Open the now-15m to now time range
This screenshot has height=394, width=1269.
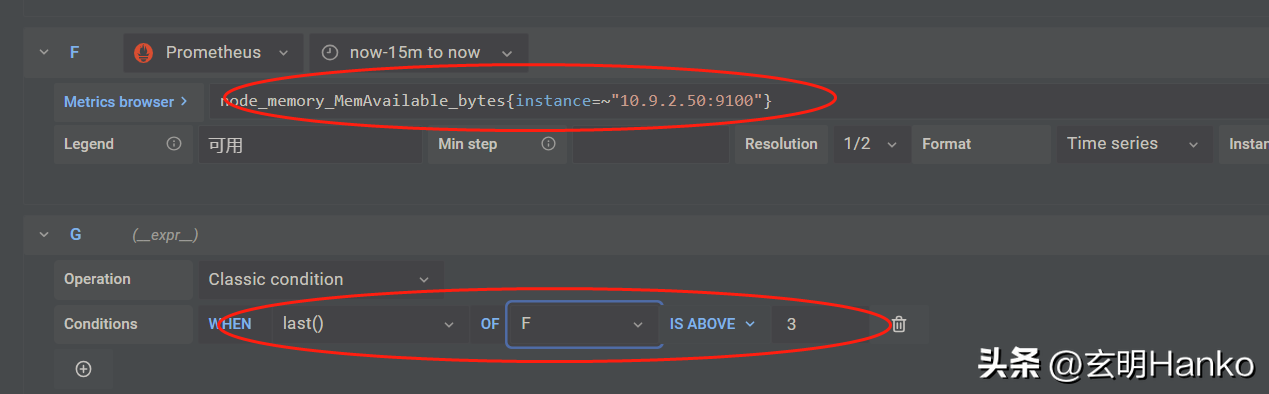click(419, 52)
